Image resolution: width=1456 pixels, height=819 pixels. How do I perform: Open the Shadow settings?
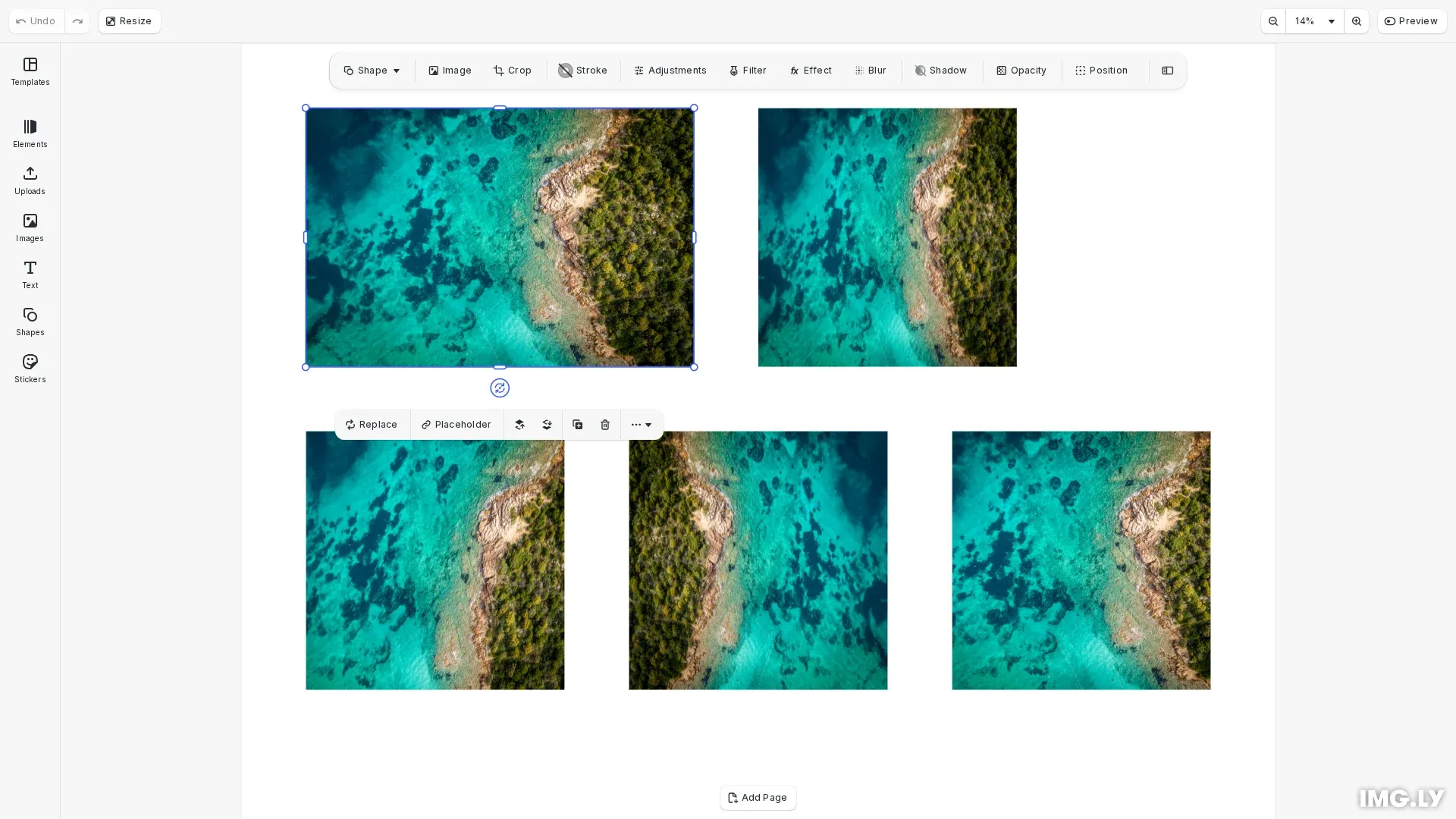940,70
